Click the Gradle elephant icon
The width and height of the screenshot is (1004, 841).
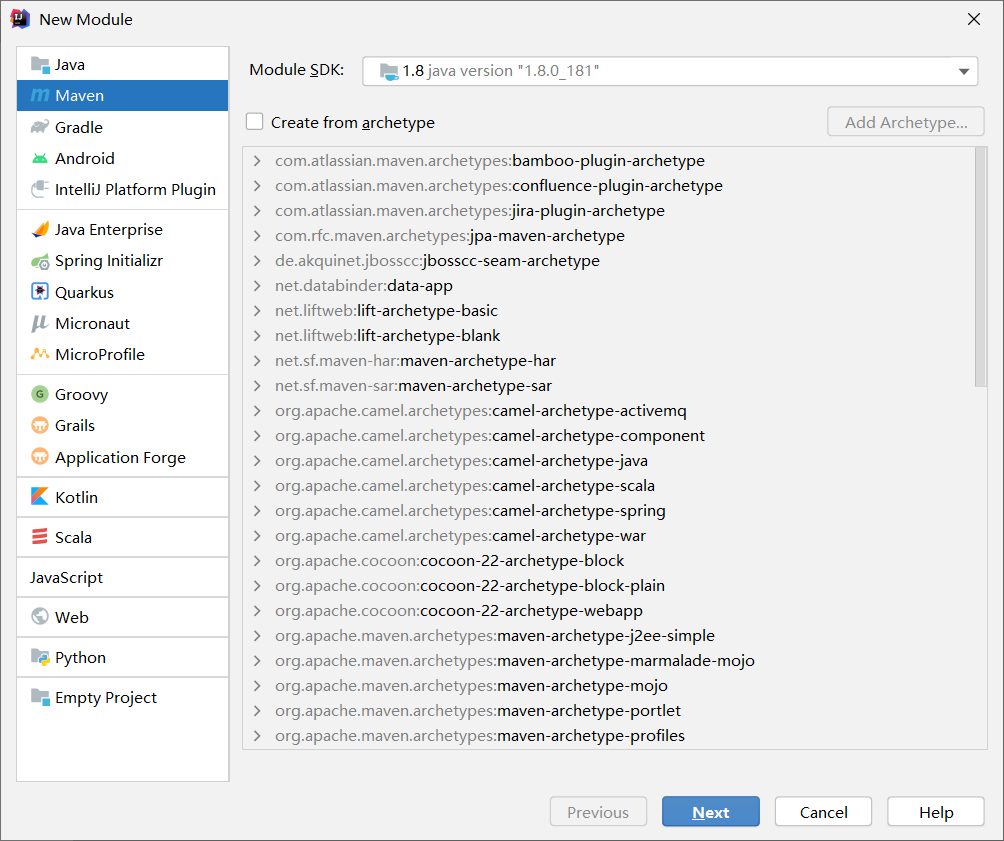[40, 127]
